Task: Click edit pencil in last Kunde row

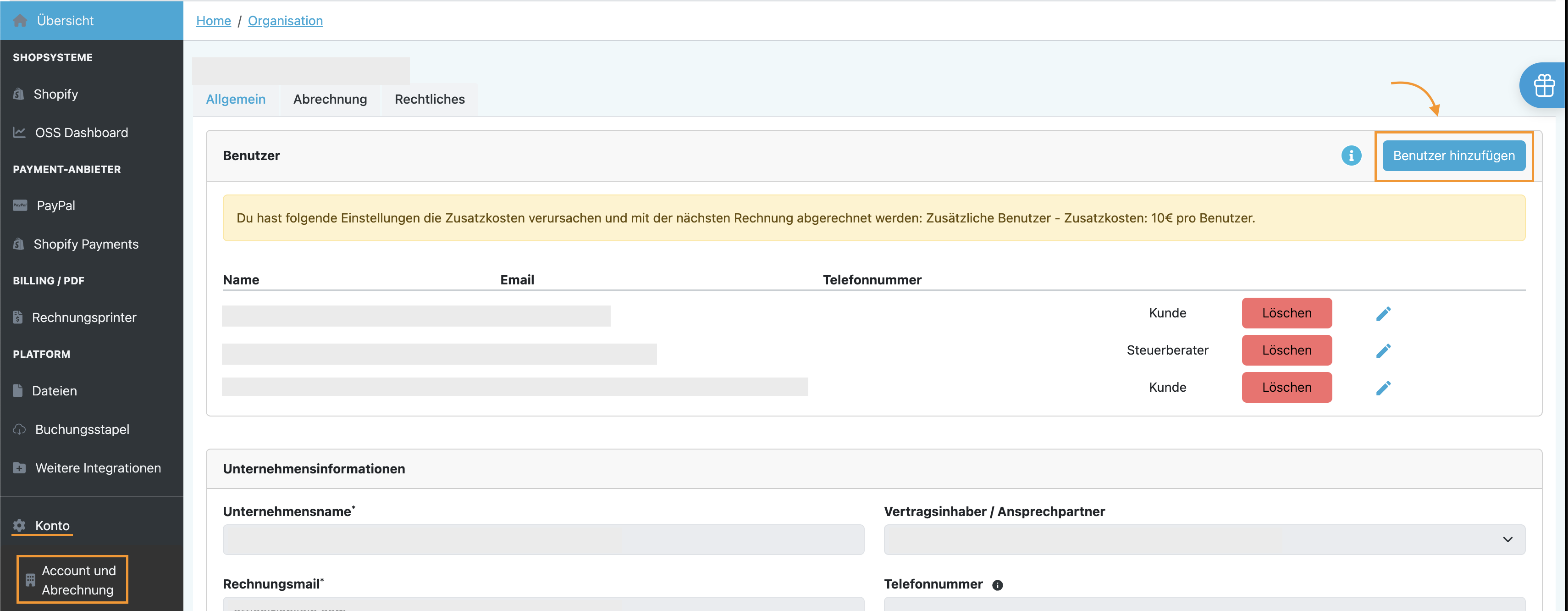Action: coord(1383,388)
